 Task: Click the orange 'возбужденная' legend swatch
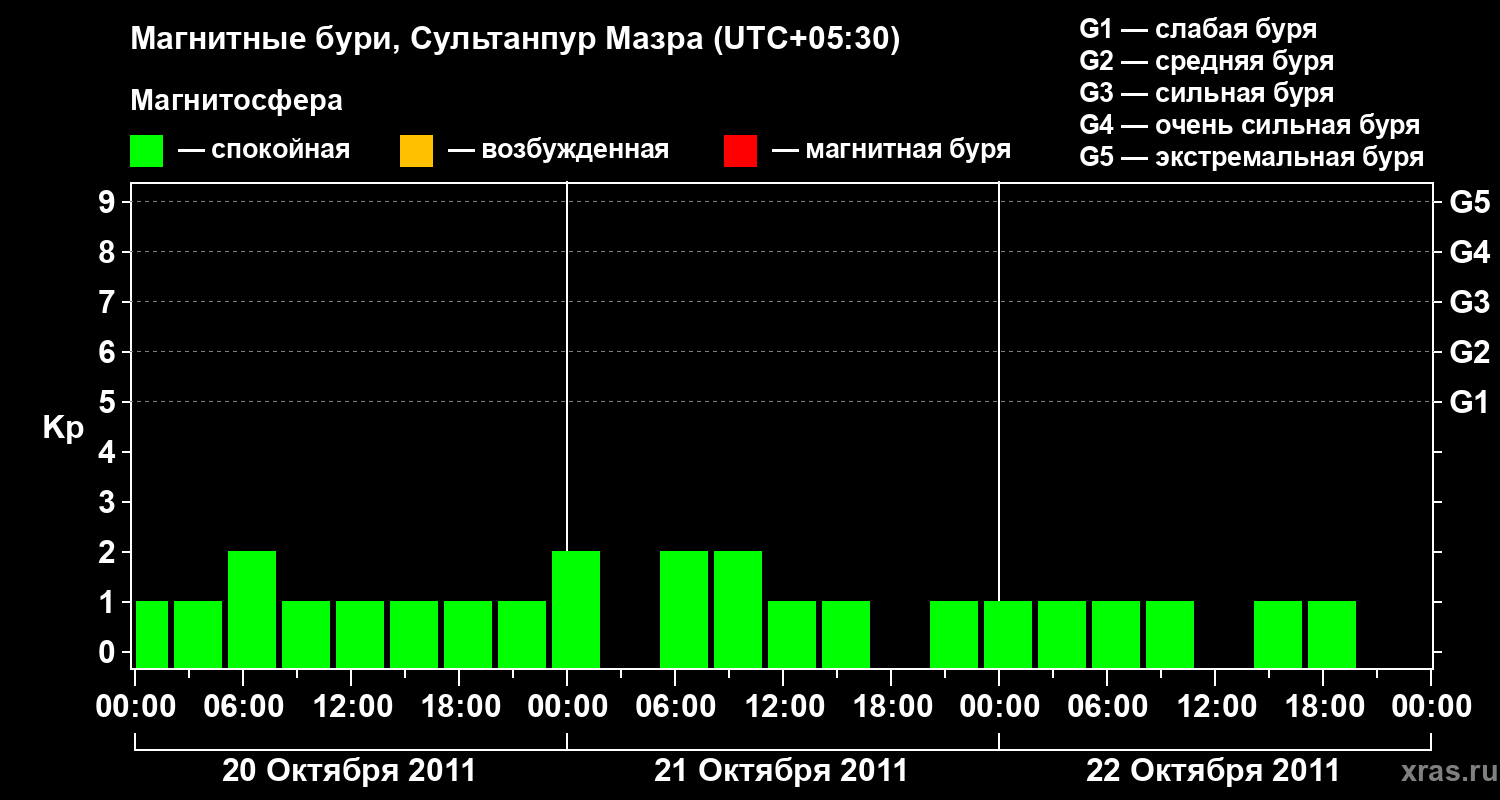pos(416,151)
